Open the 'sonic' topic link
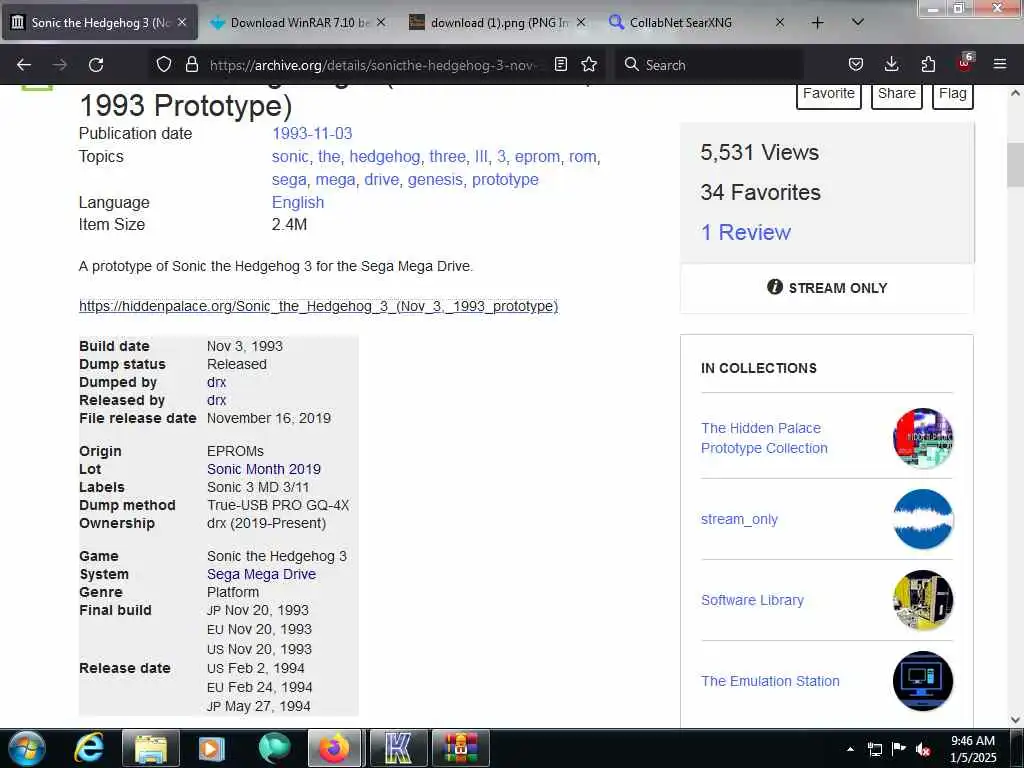This screenshot has width=1024, height=768. click(x=290, y=157)
